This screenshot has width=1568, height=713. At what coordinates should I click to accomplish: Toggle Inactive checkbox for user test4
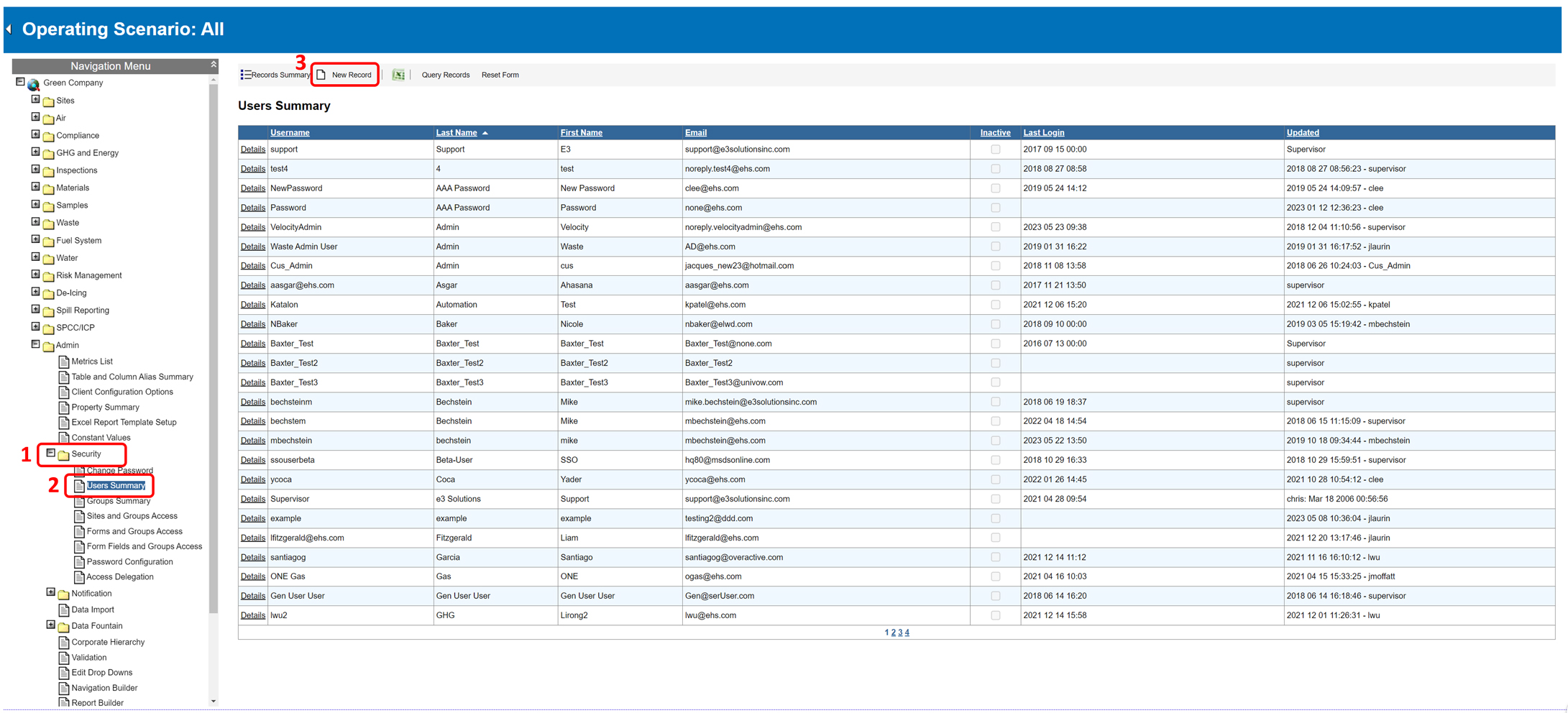996,169
